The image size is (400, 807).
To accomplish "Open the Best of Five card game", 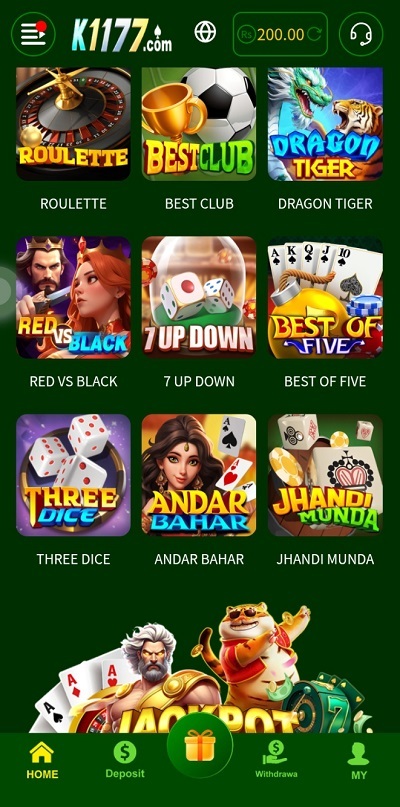I will pos(325,297).
